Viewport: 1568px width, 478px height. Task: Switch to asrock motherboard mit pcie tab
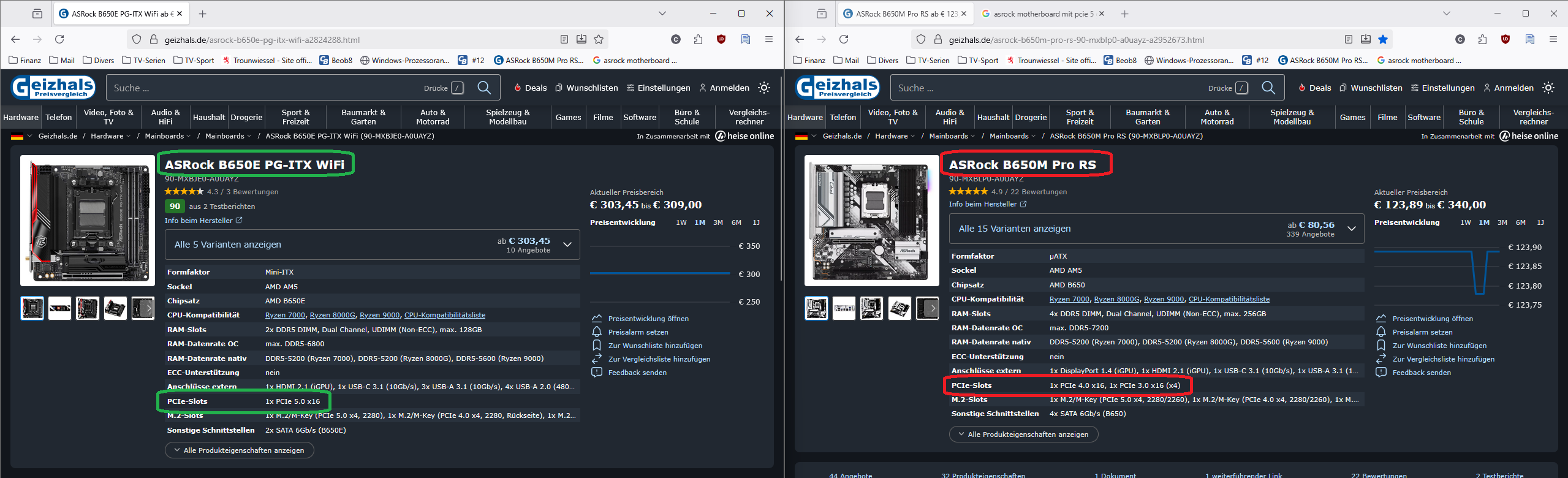pos(1043,13)
